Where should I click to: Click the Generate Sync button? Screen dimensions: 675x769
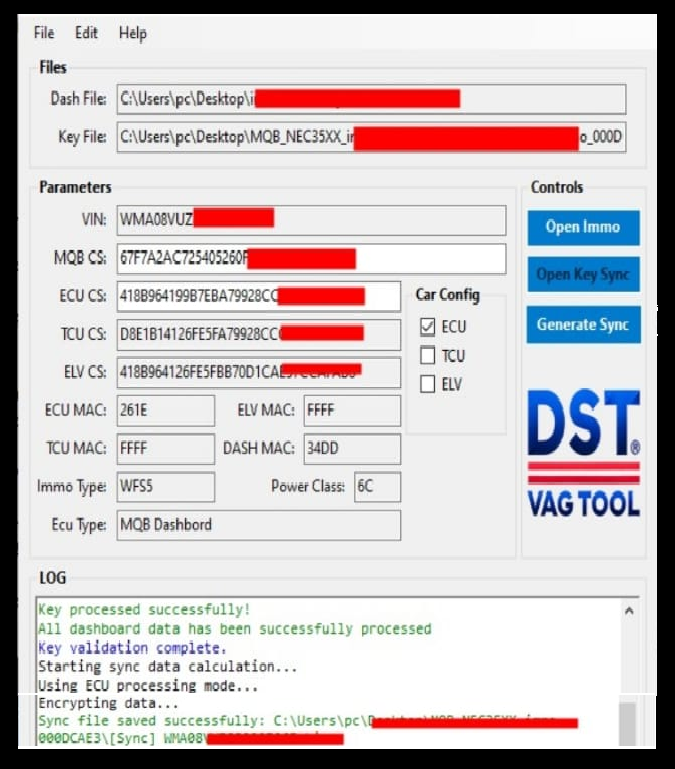coord(583,324)
